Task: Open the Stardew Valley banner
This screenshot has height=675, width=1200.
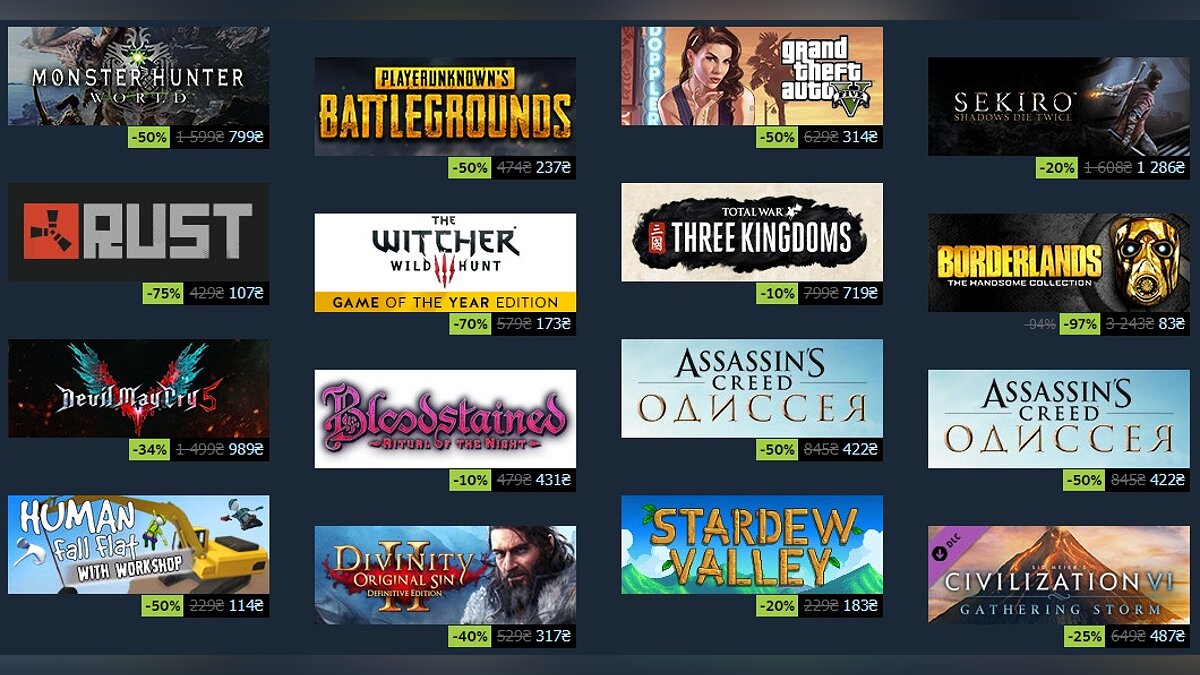Action: (752, 544)
